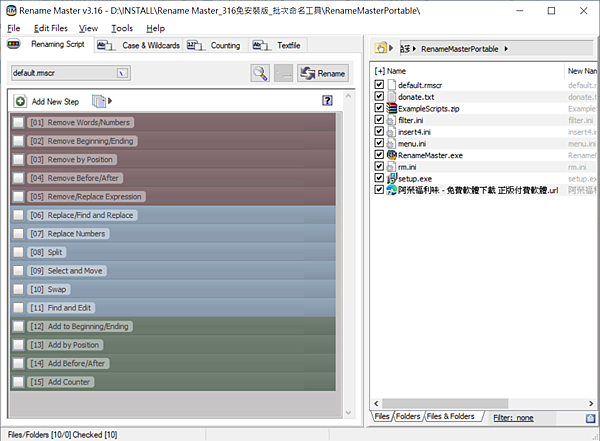Expand the arrow before RenameMasterPortable path
The image size is (600, 441).
(414, 49)
